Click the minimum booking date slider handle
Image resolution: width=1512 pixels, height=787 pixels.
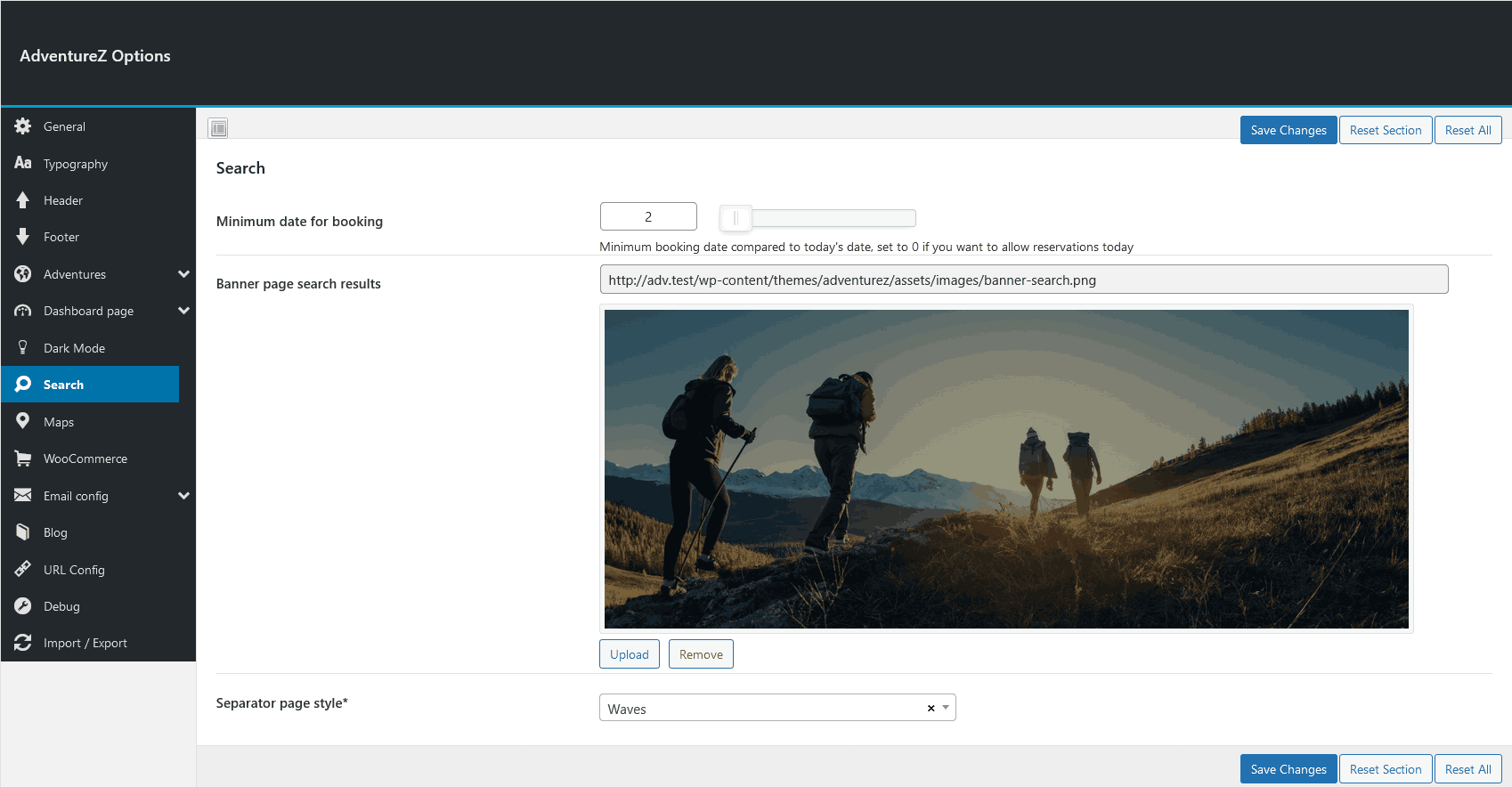736,218
